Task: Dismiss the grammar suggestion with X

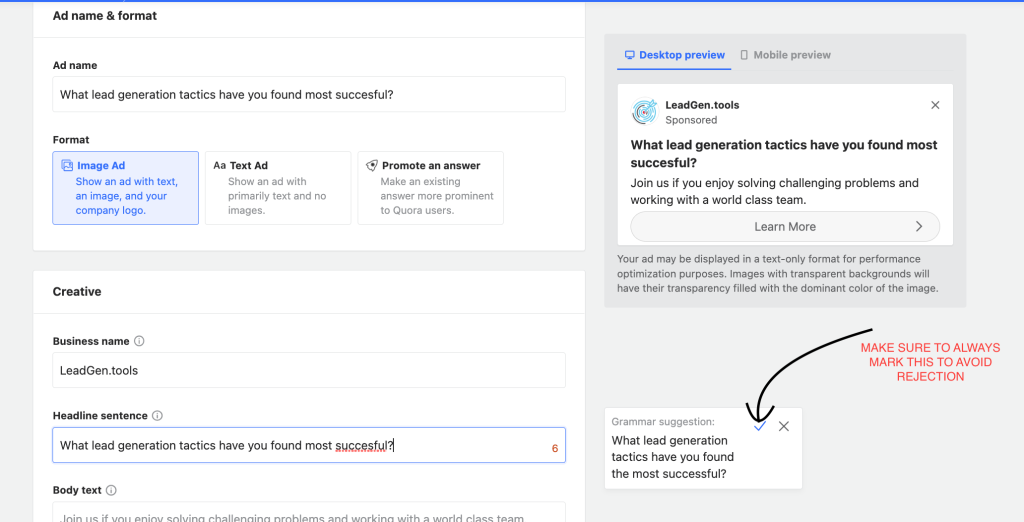Action: point(784,426)
